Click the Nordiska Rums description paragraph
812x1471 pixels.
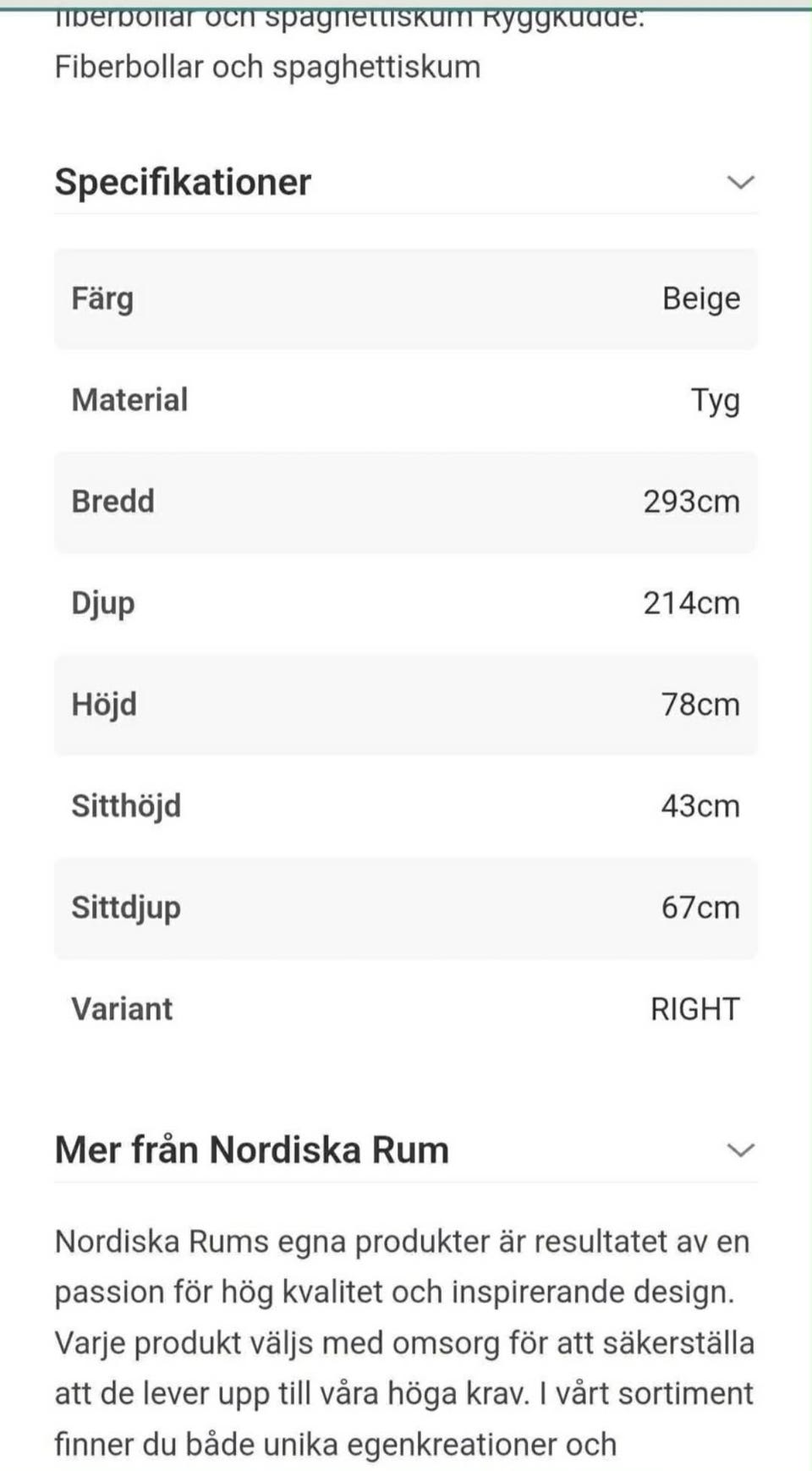tap(404, 1342)
